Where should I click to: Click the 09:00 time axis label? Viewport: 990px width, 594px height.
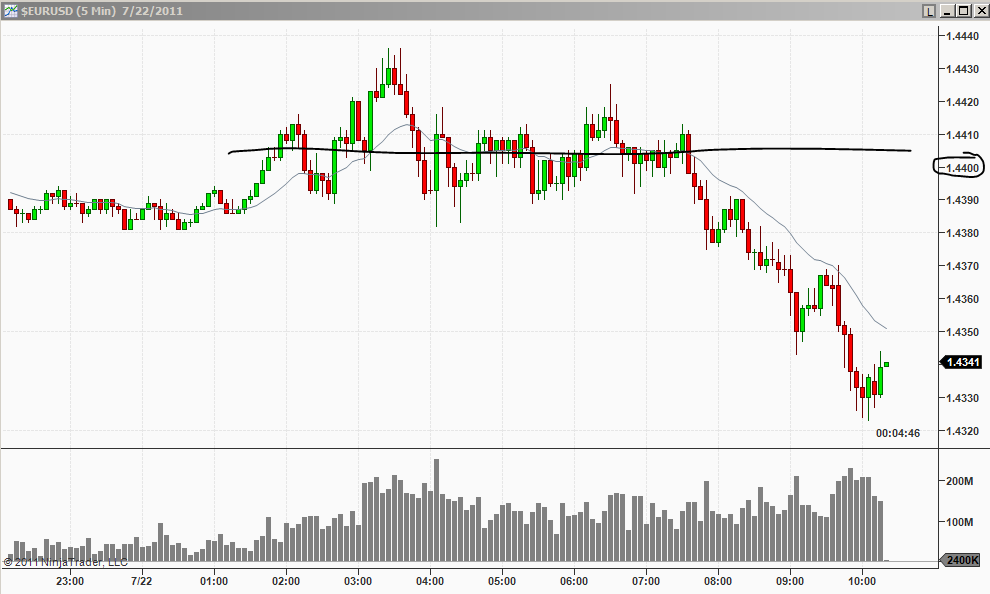pos(790,581)
